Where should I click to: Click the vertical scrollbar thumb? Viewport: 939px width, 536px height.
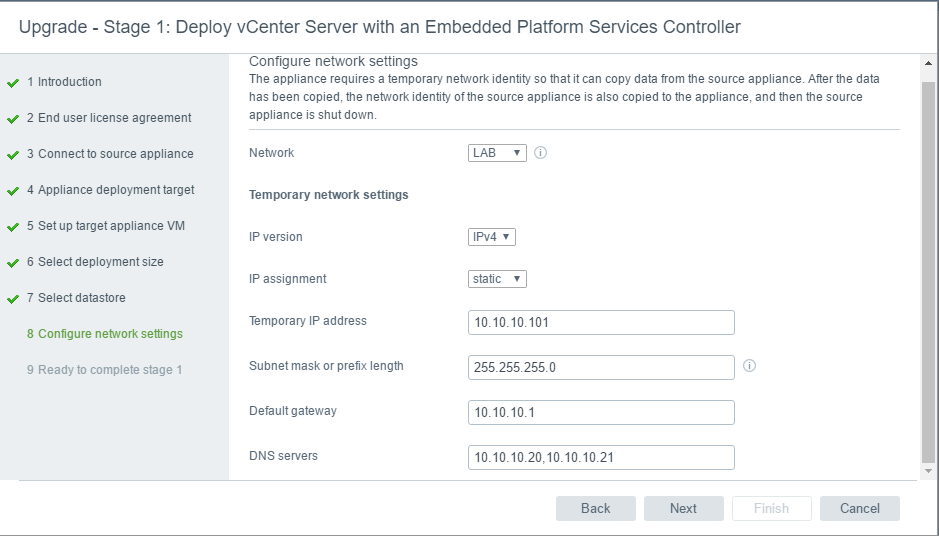click(x=928, y=267)
